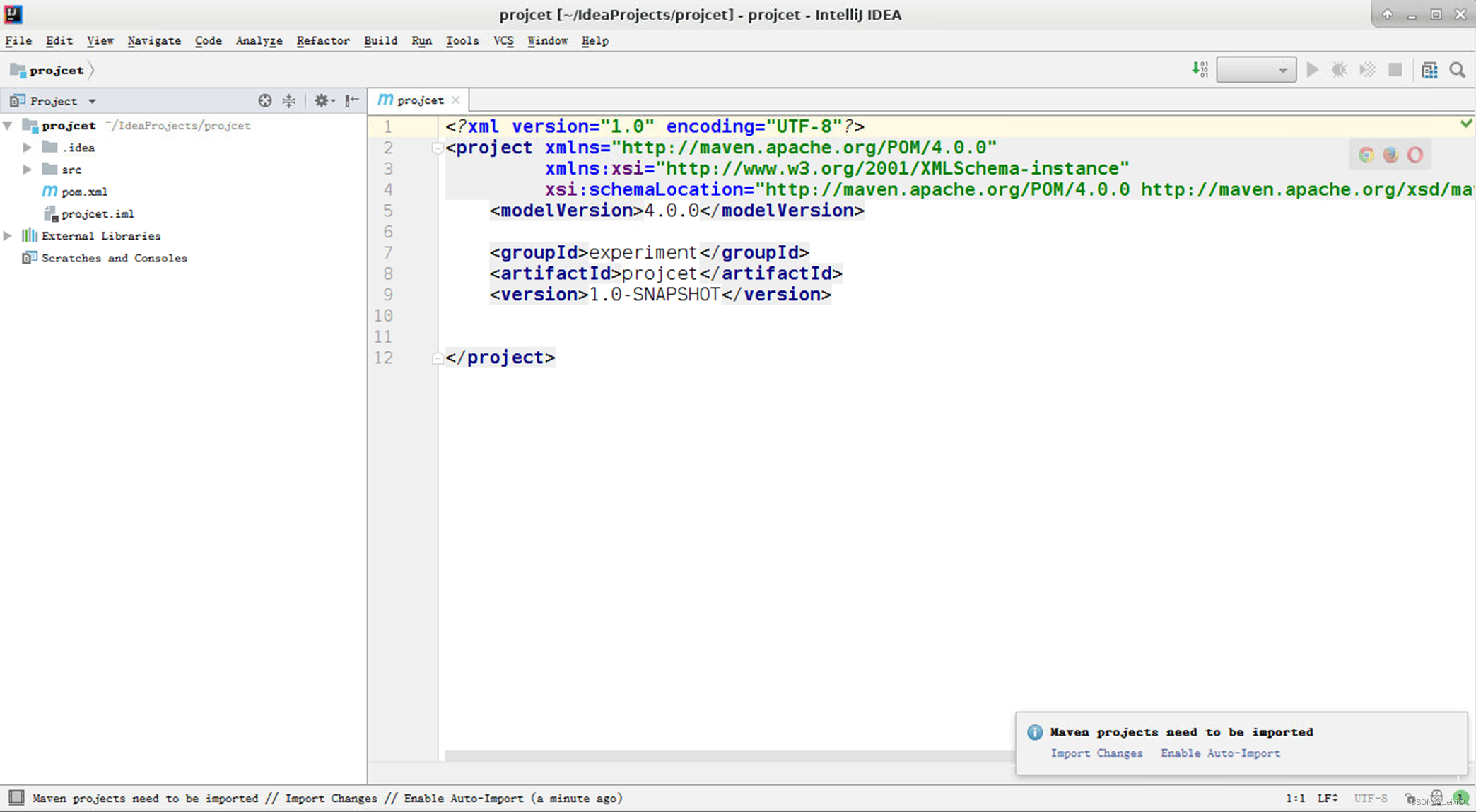Open the Help menu

[x=594, y=41]
